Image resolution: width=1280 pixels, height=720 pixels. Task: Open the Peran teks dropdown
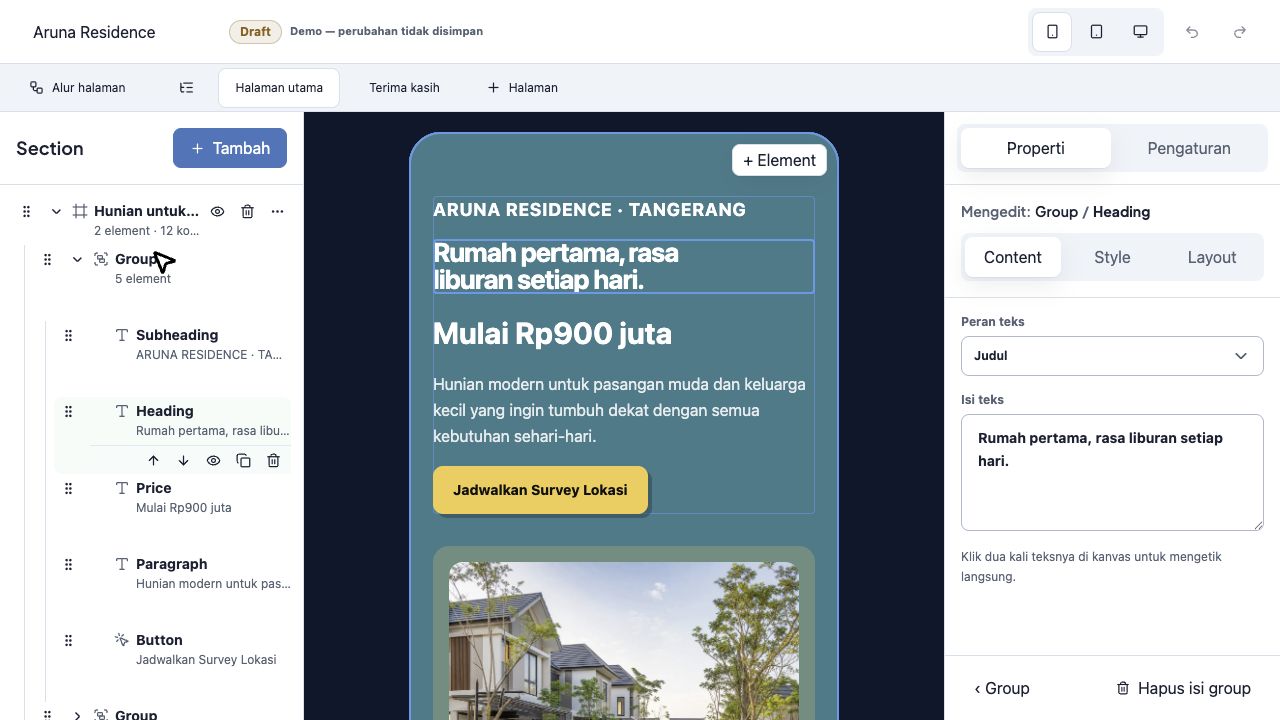click(x=1112, y=356)
